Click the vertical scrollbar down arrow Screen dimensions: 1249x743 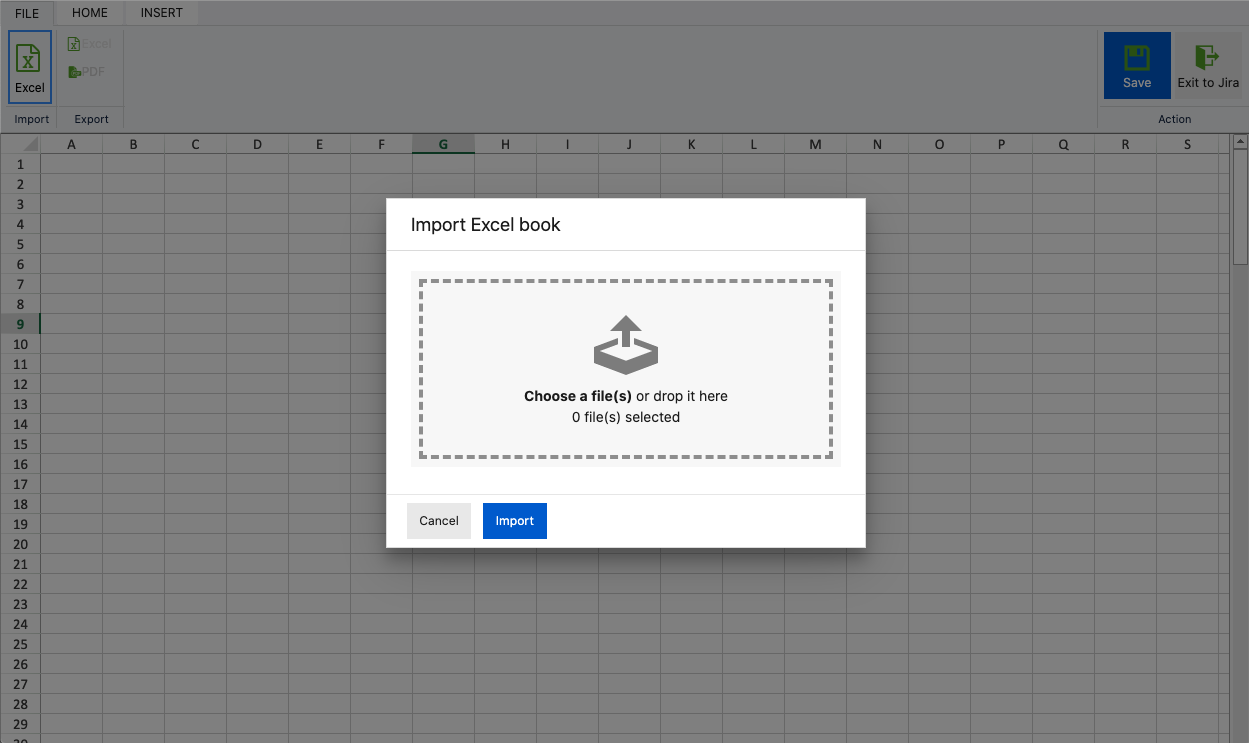pyautogui.click(x=1240, y=737)
